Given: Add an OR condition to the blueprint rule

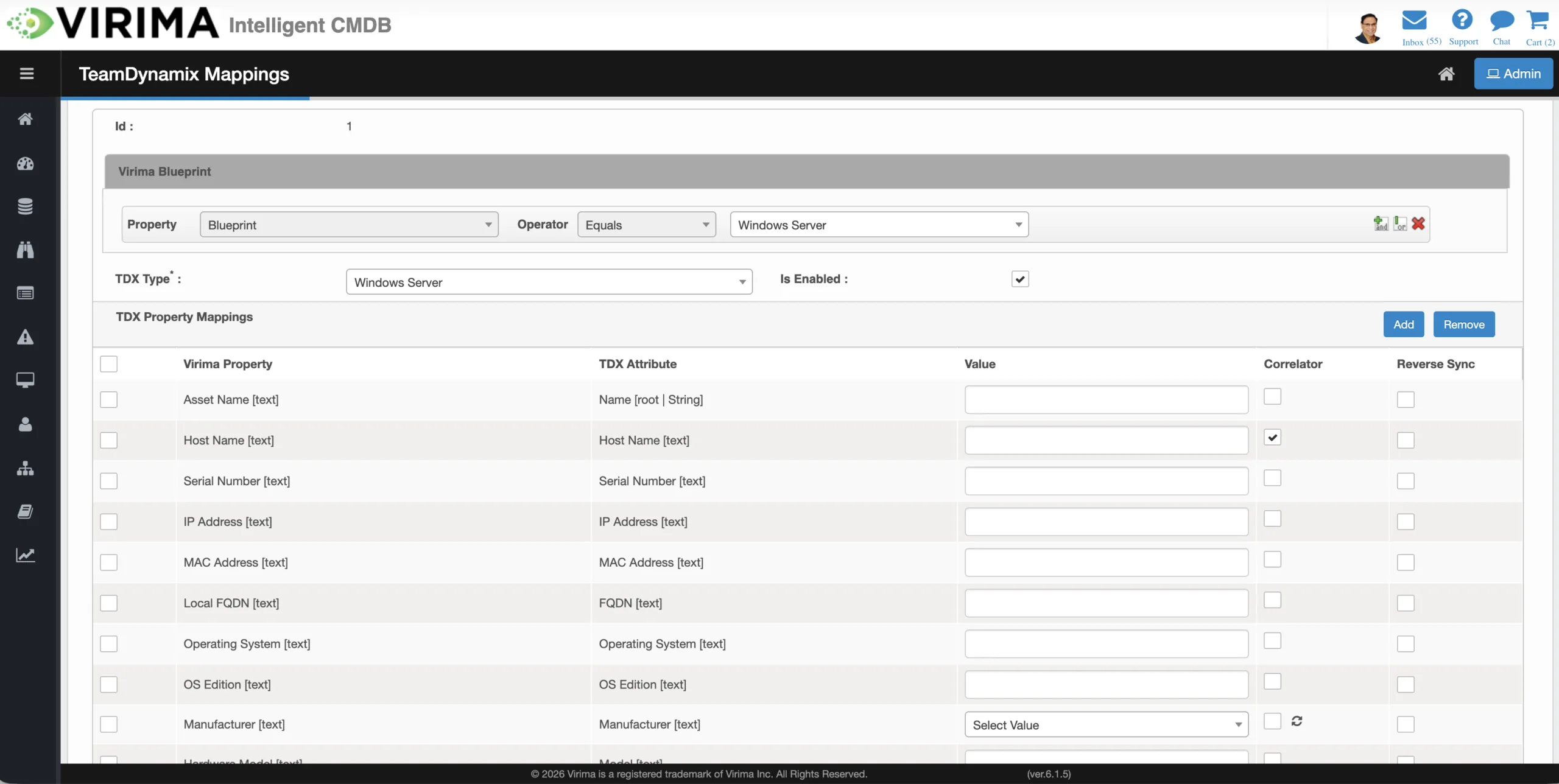Looking at the screenshot, I should (x=1400, y=224).
